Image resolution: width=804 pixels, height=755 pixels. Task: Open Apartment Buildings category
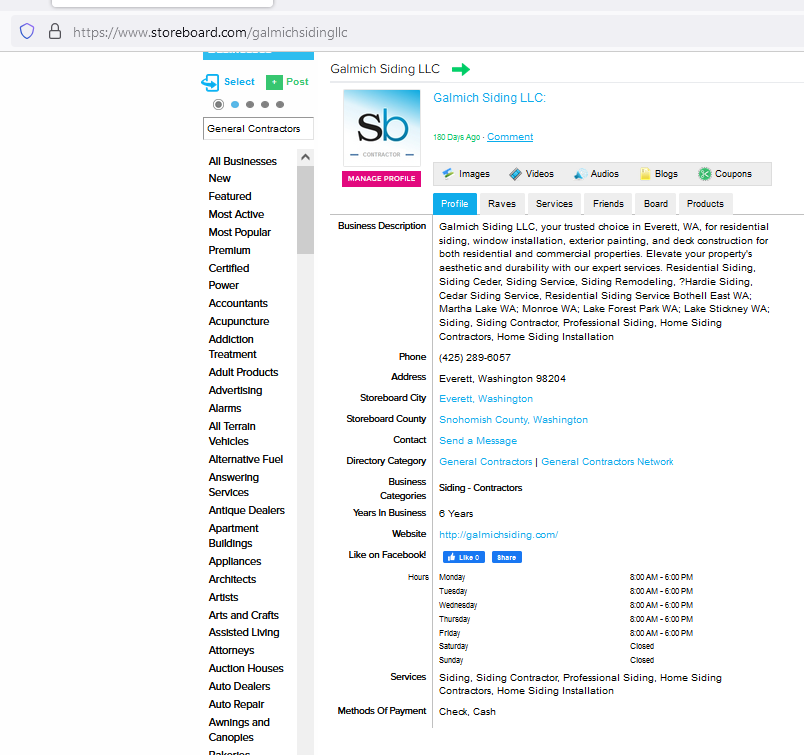coord(233,535)
